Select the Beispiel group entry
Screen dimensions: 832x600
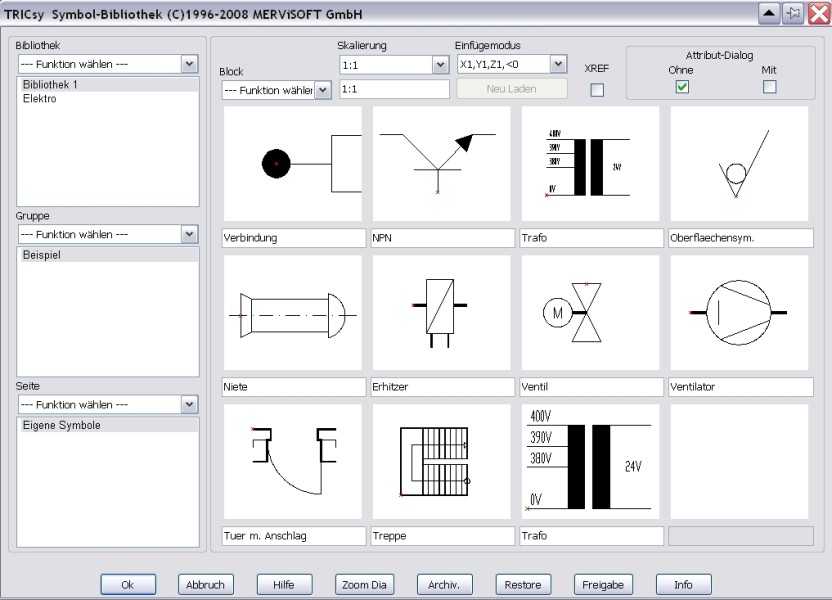click(x=108, y=255)
